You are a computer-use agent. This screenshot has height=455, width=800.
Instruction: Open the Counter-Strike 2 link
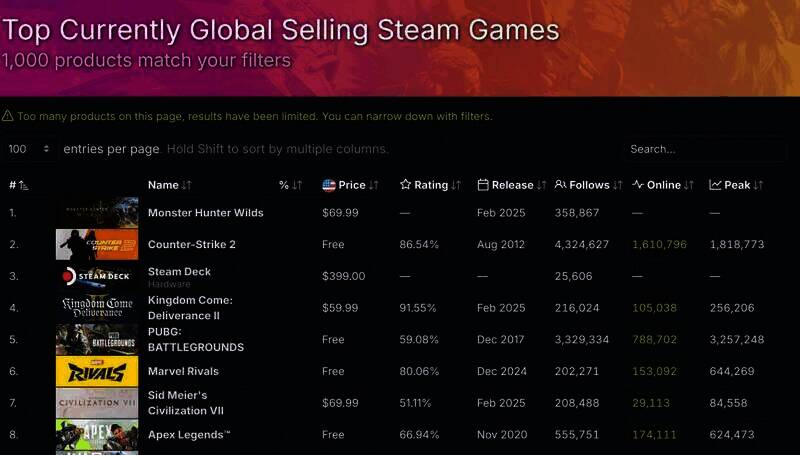coord(191,244)
